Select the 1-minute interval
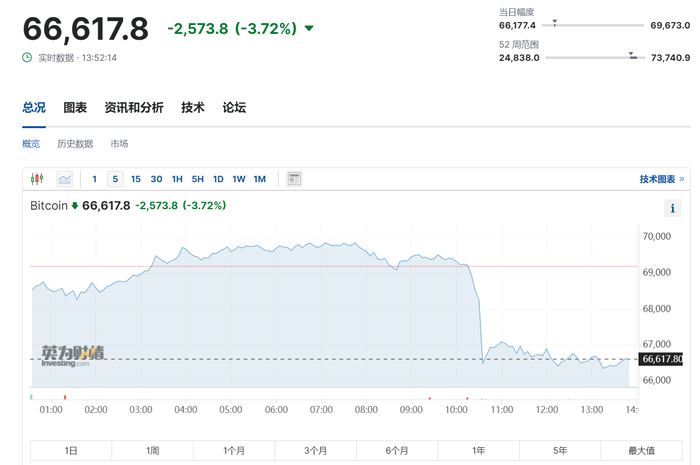 (x=95, y=179)
